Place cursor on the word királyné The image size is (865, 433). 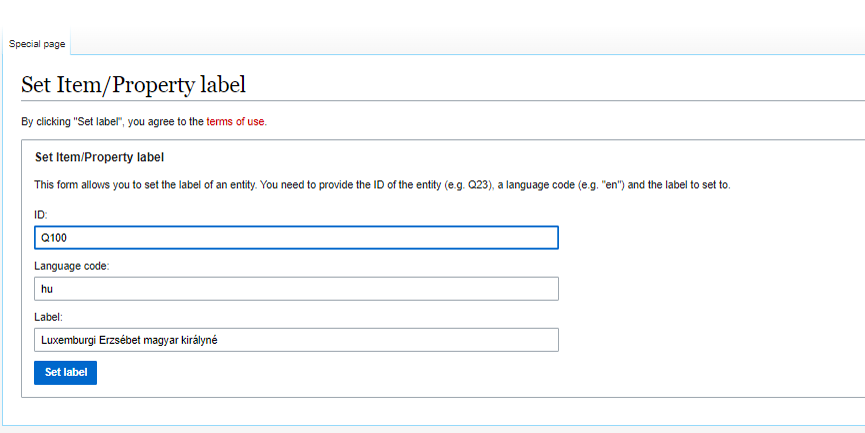(197, 340)
